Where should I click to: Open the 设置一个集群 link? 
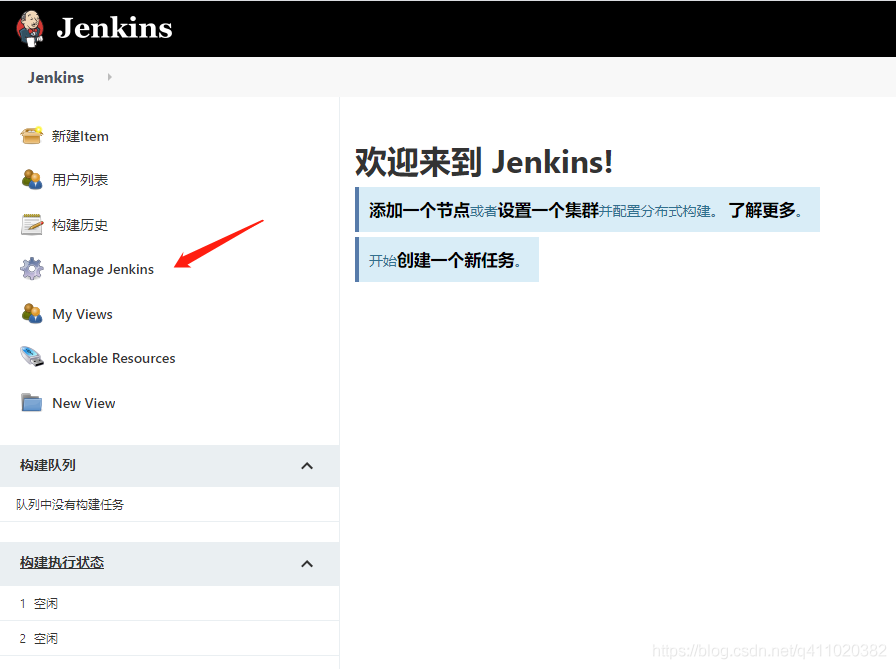[x=548, y=210]
